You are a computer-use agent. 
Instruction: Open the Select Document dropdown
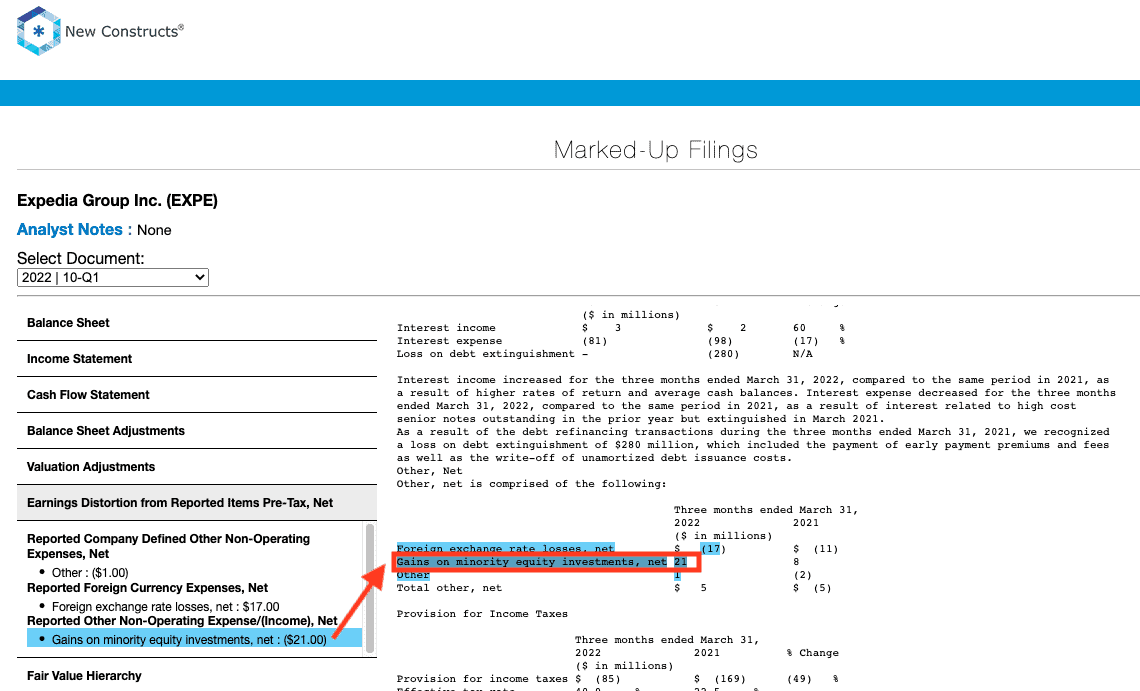[x=113, y=277]
